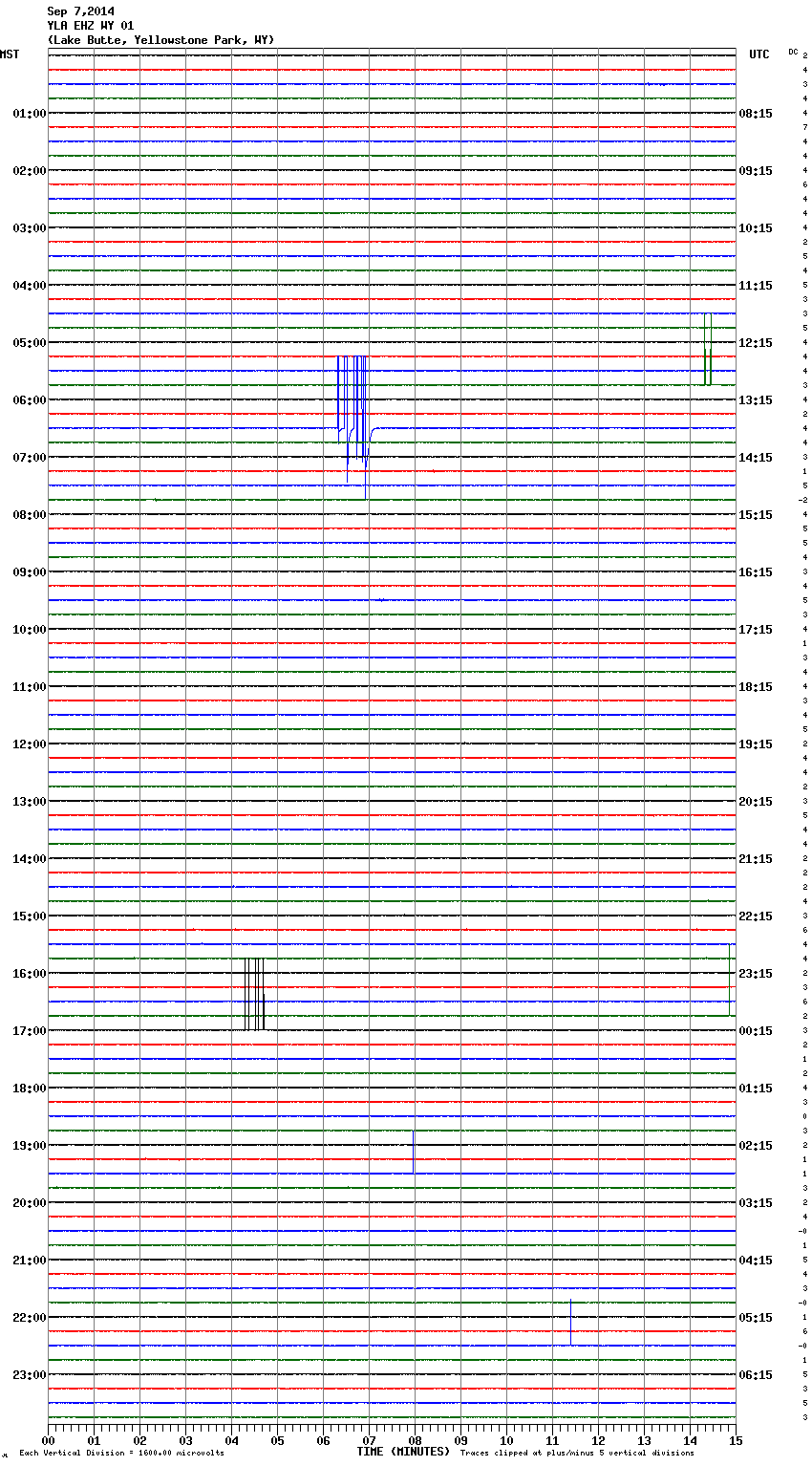Select the MST row label "04:00"
Image resolution: width=812 pixels, height=1466 pixels.
pyautogui.click(x=30, y=286)
